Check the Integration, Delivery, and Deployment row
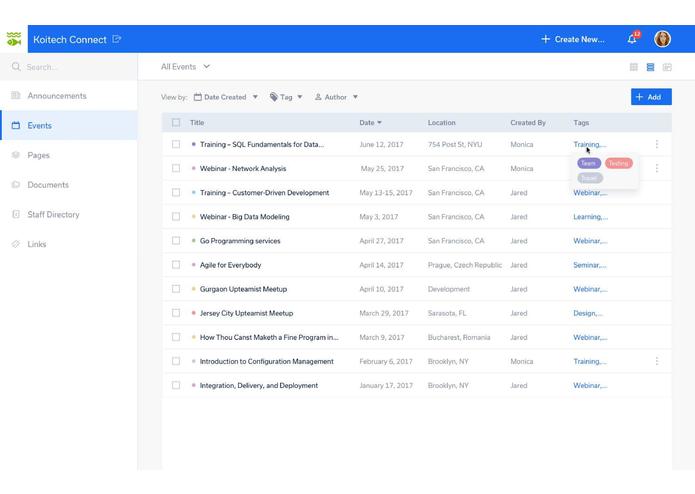 tap(176, 385)
